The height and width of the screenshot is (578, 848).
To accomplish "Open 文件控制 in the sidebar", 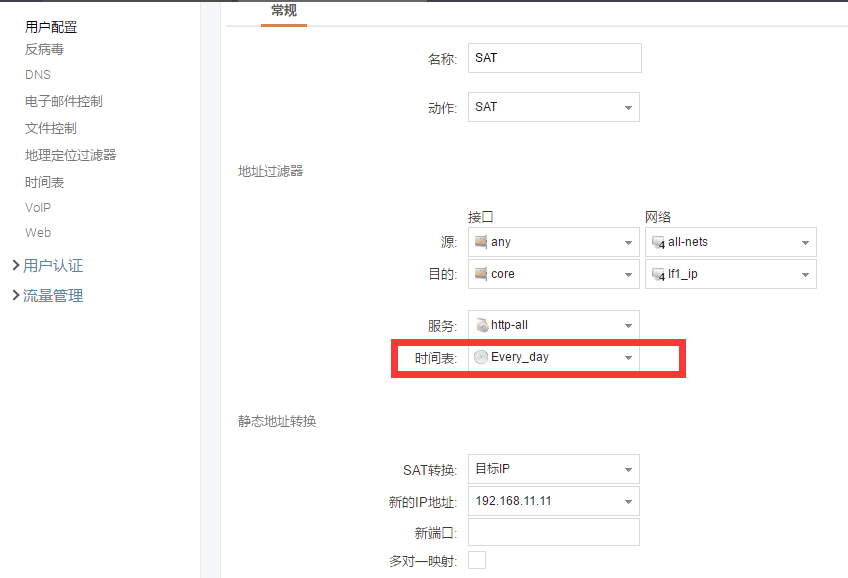I will 50,128.
